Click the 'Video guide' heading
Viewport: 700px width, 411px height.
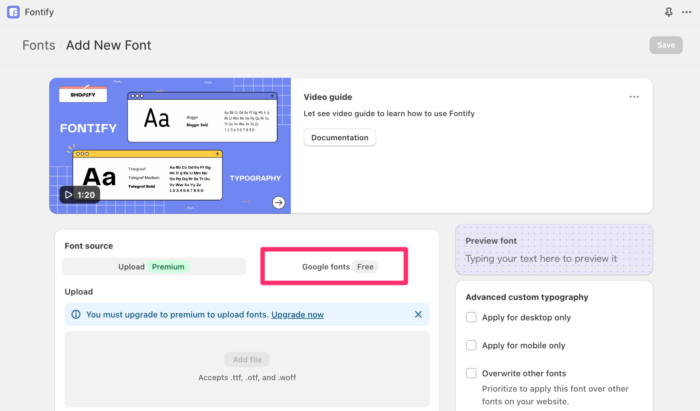click(328, 97)
